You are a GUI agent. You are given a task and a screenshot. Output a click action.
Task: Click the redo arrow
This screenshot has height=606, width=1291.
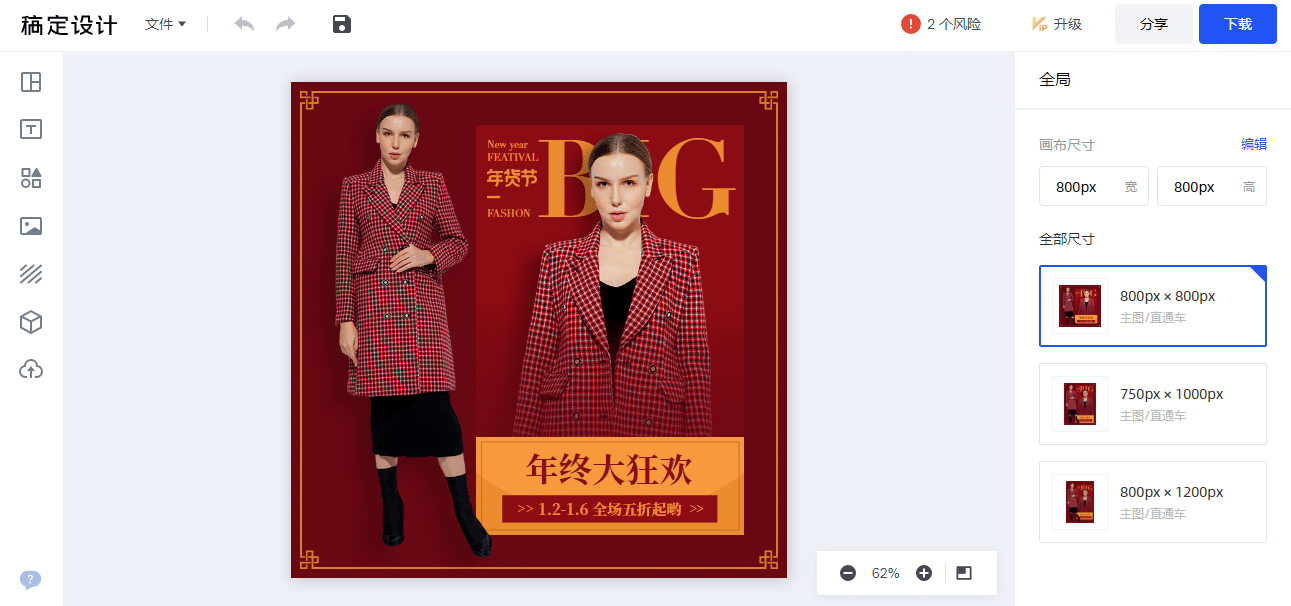[286, 24]
